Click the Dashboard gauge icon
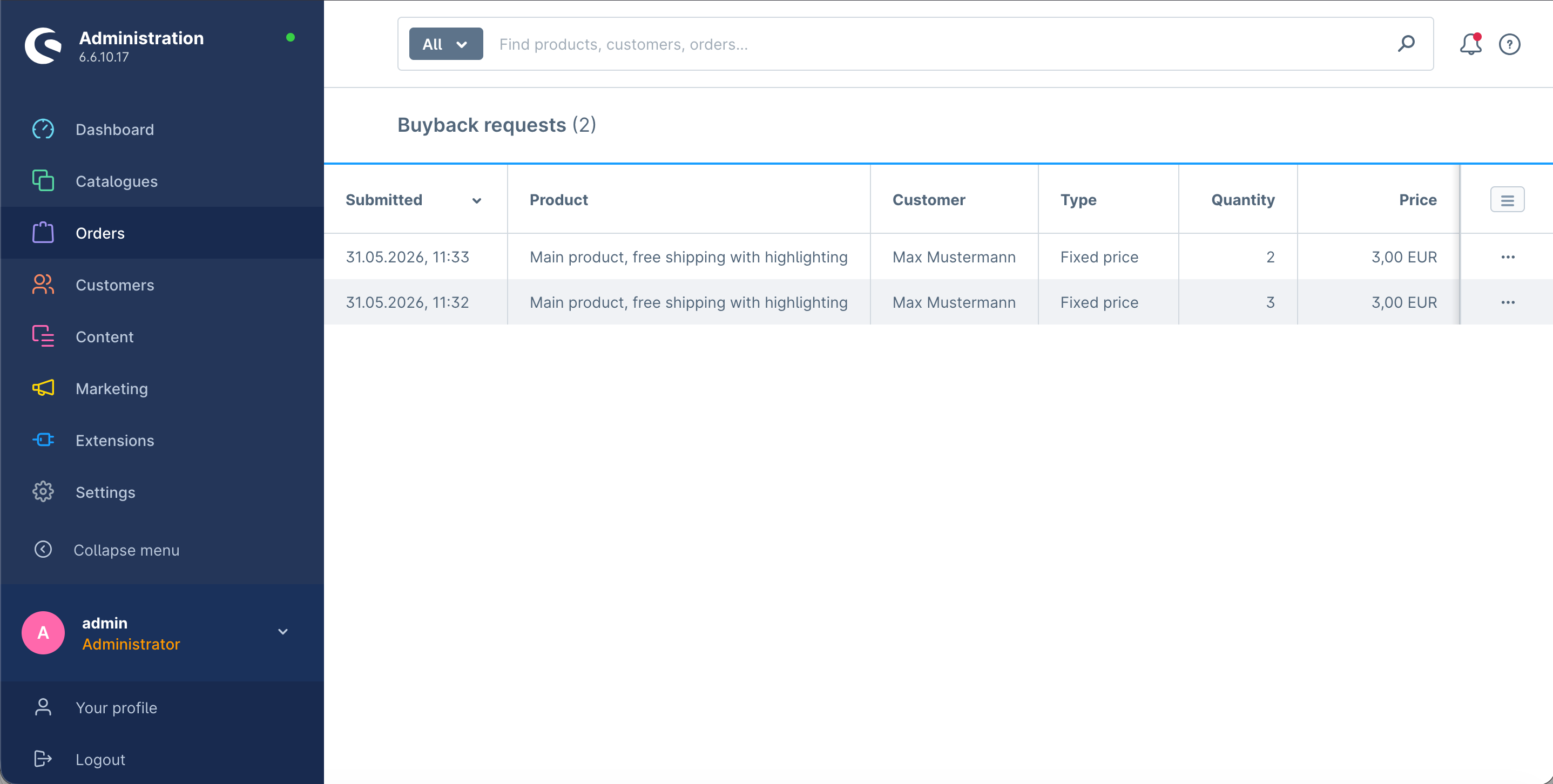 [x=43, y=129]
